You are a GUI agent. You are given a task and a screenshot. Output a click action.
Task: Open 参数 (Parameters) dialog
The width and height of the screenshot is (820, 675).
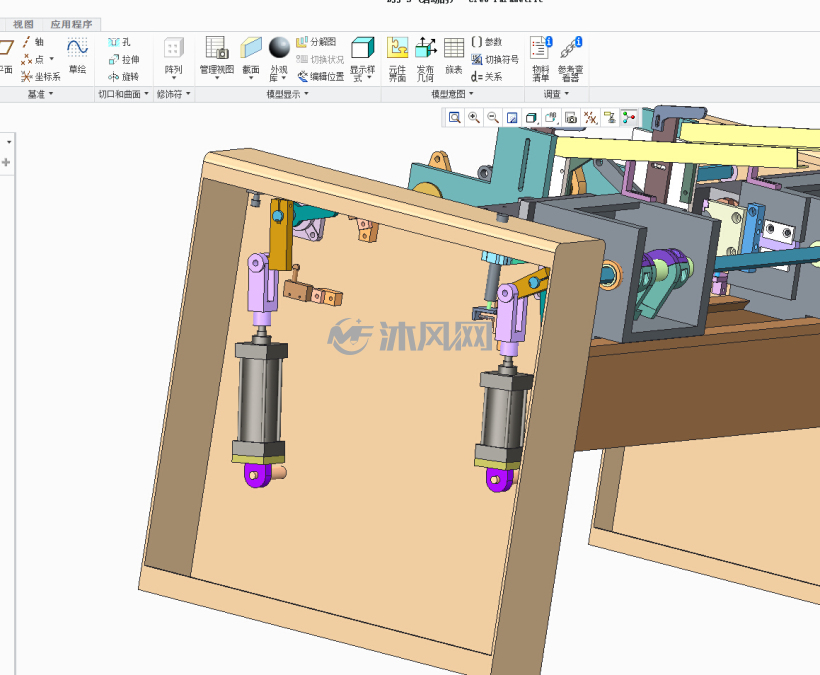(487, 42)
